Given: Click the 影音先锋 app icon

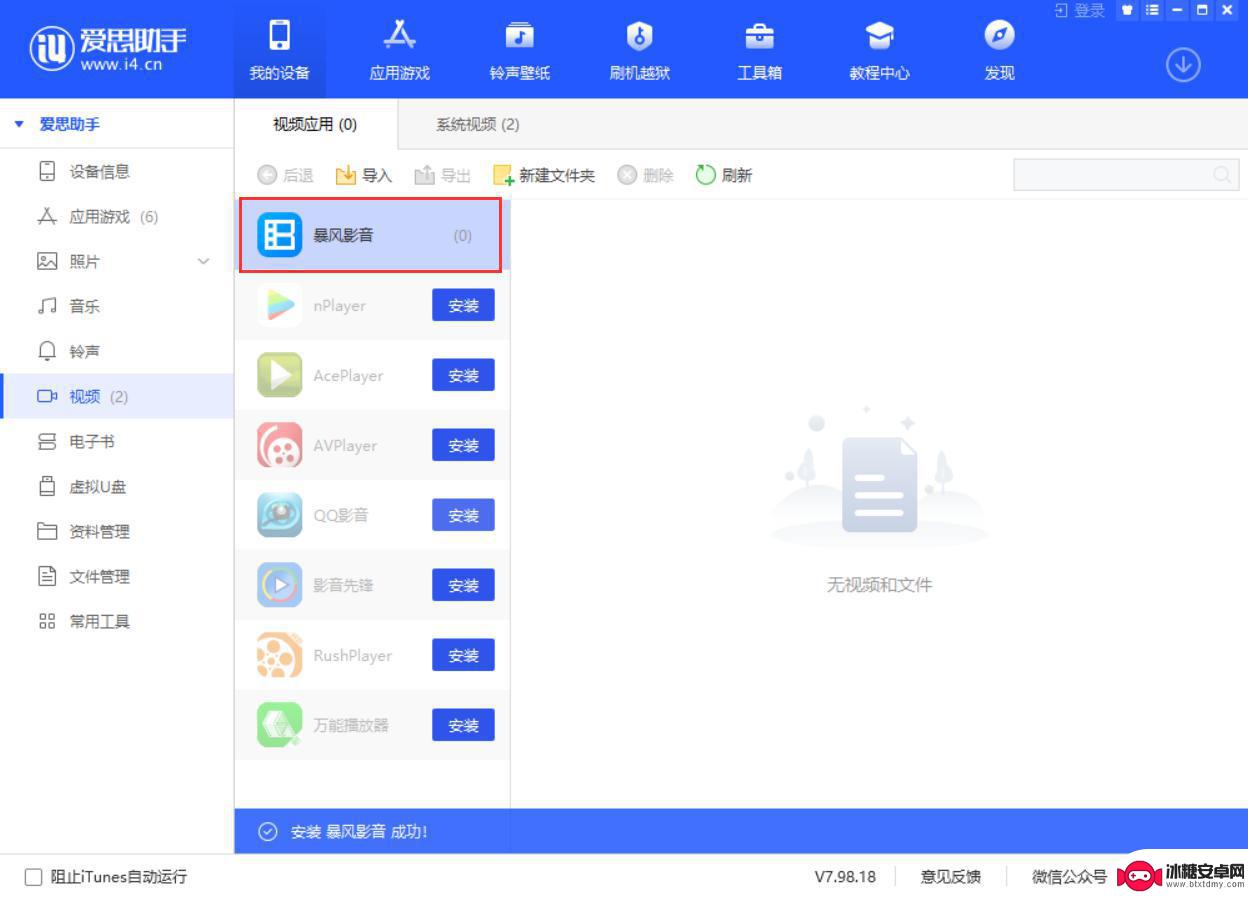Looking at the screenshot, I should (279, 585).
